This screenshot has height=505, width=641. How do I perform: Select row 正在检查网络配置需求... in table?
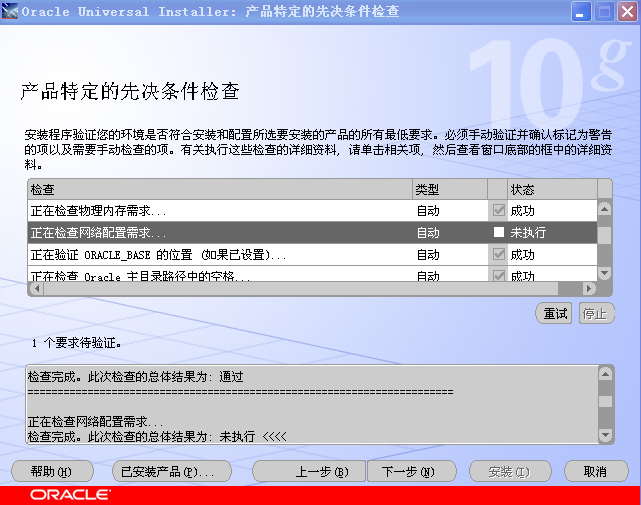click(312, 232)
